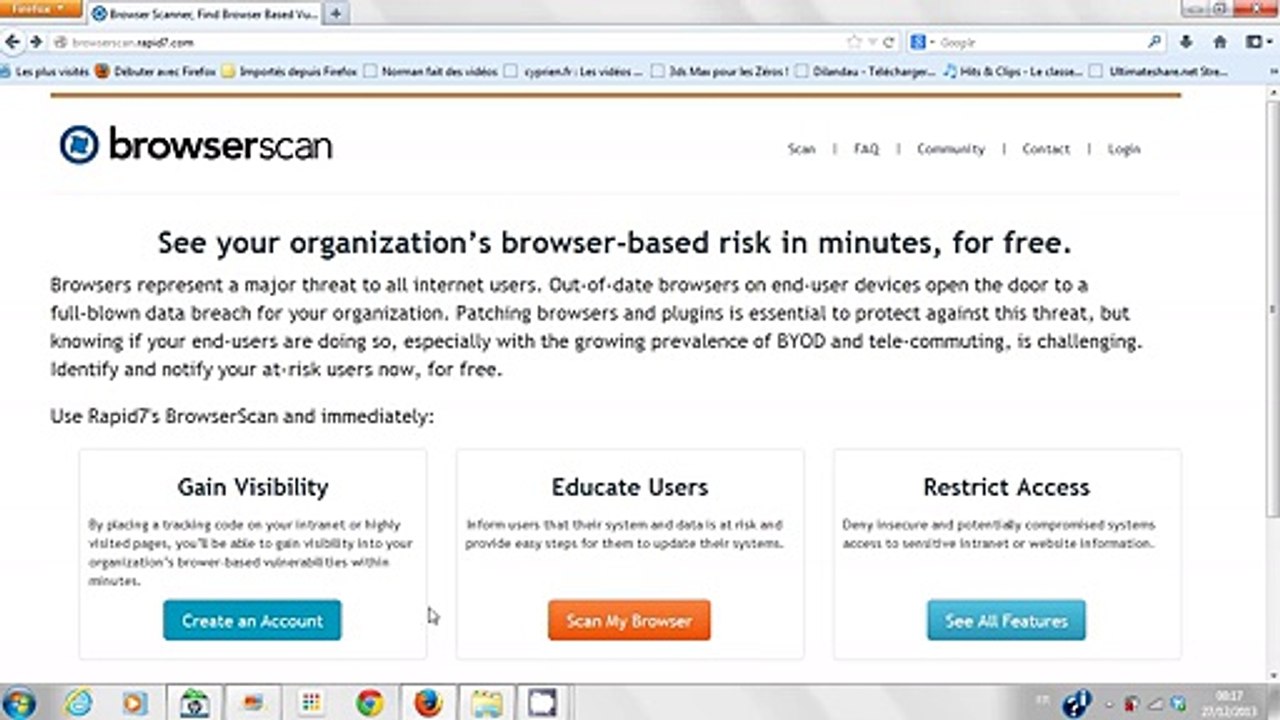
Task: Open the file explorer folder in taskbar
Action: 487,703
